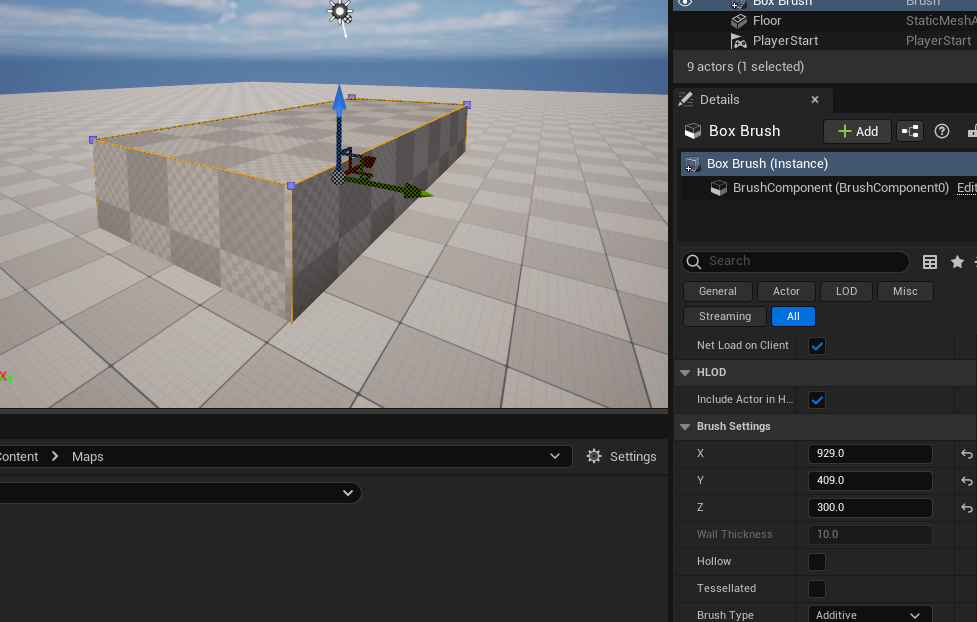The width and height of the screenshot is (977, 622).
Task: Toggle Include Actor in HLOD checkbox
Action: (816, 400)
